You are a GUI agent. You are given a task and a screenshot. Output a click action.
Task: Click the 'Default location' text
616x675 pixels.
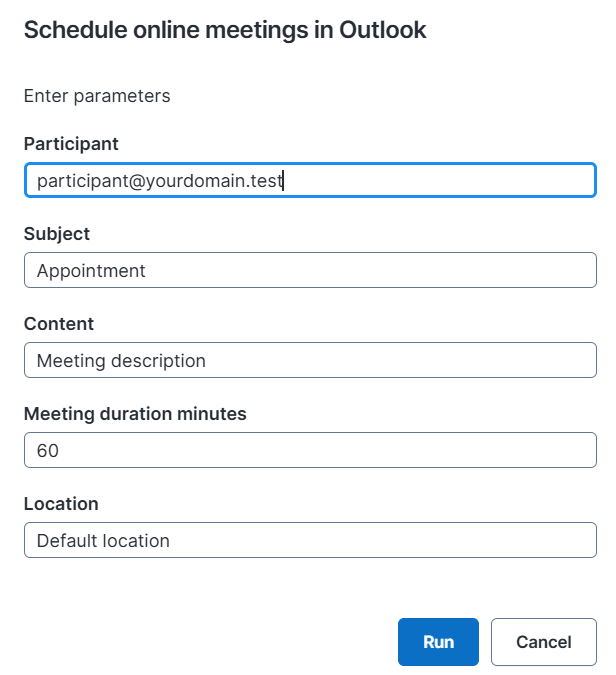tap(103, 541)
